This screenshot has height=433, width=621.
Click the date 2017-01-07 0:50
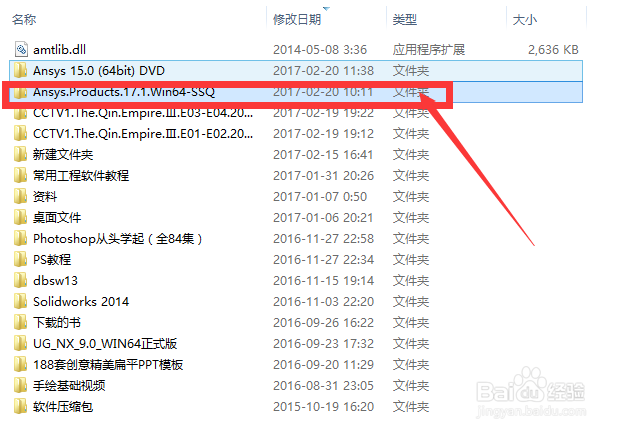(320, 196)
